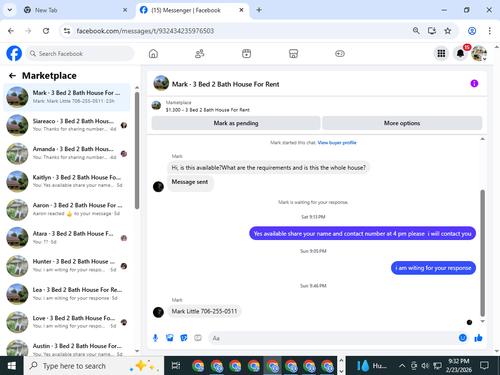This screenshot has width=500, height=375.
Task: Click the chat message area scrollbar
Action: [482, 253]
